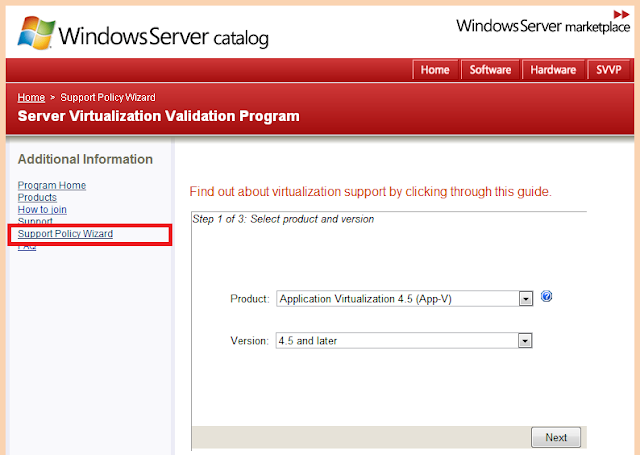Click the Version combo box arrow

pyautogui.click(x=525, y=340)
